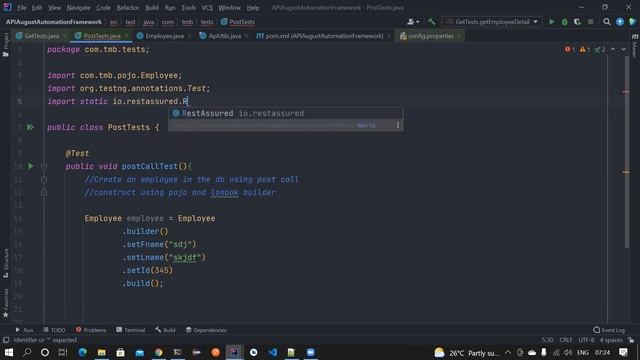
Task: Run postCallTest method from gutter icon
Action: (x=31, y=166)
